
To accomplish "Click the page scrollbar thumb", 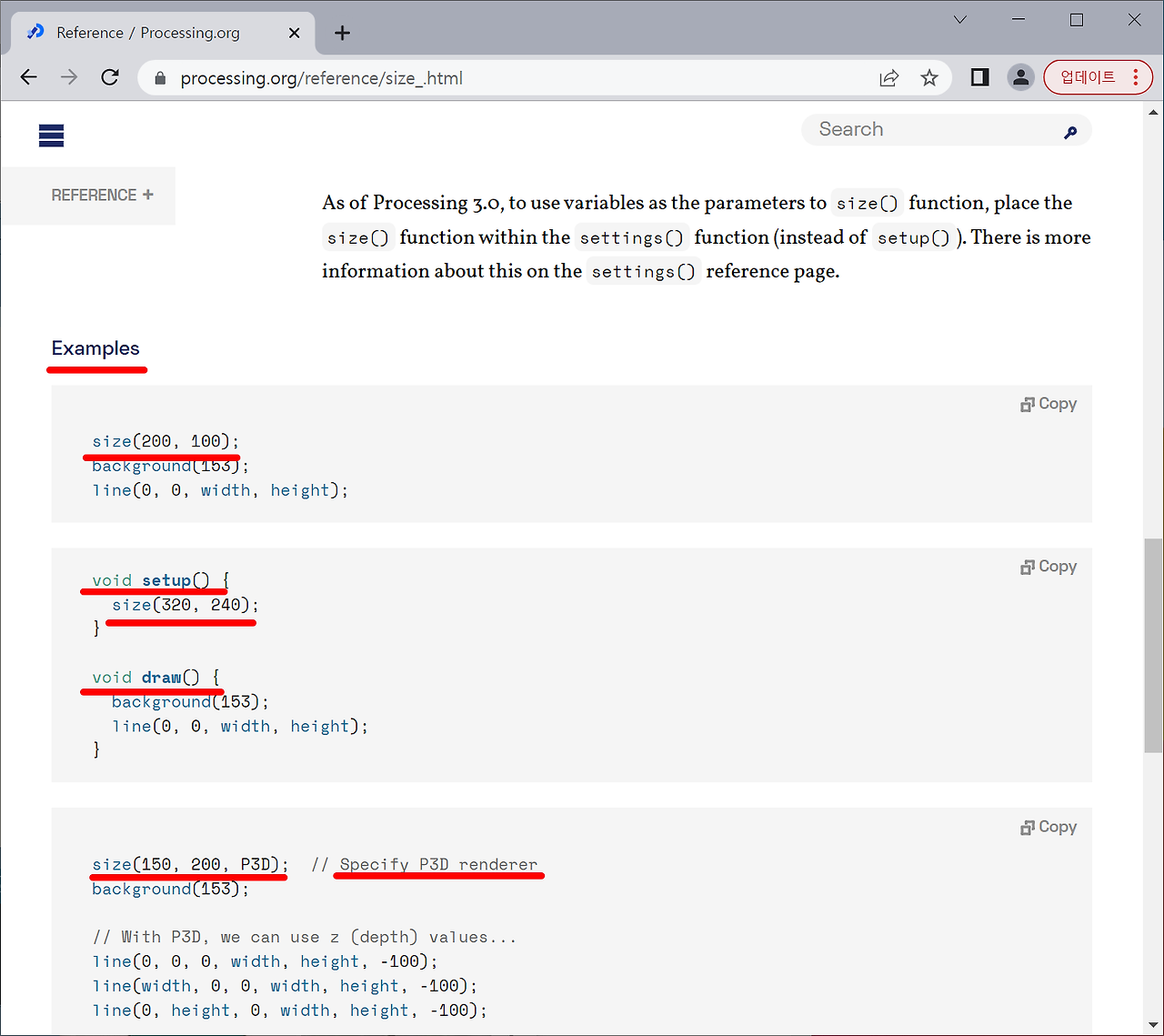I will pyautogui.click(x=1153, y=646).
